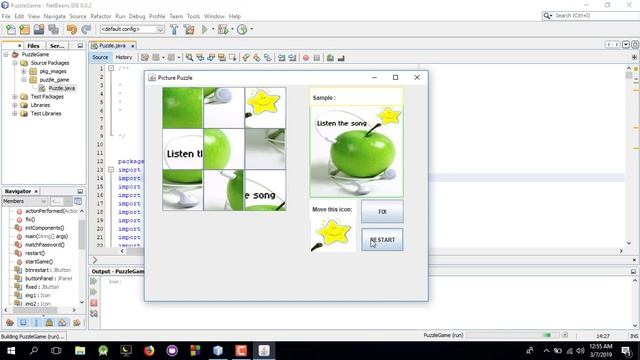Click the Output settings icon below Stop
The image size is (640, 360).
[x=93, y=313]
